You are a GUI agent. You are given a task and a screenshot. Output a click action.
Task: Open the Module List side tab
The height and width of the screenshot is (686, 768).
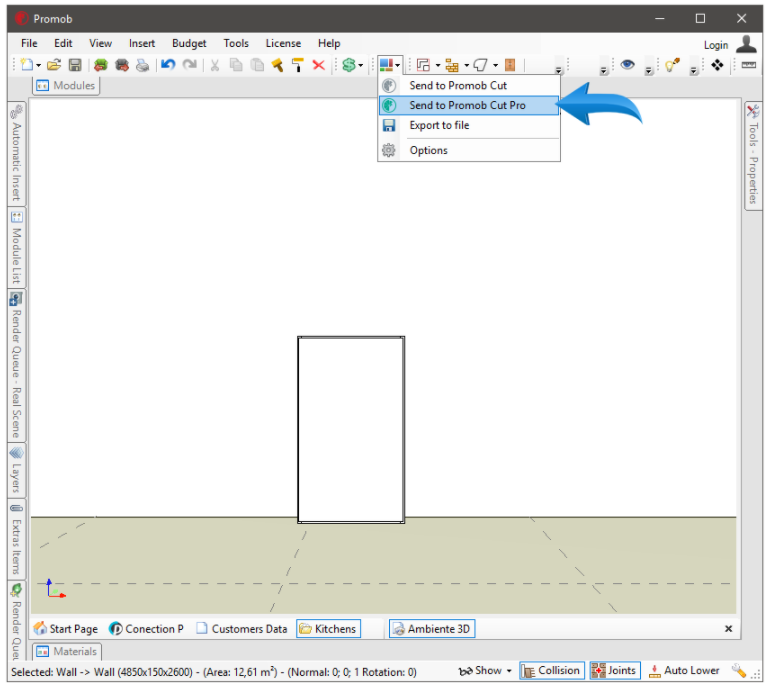pos(17,248)
